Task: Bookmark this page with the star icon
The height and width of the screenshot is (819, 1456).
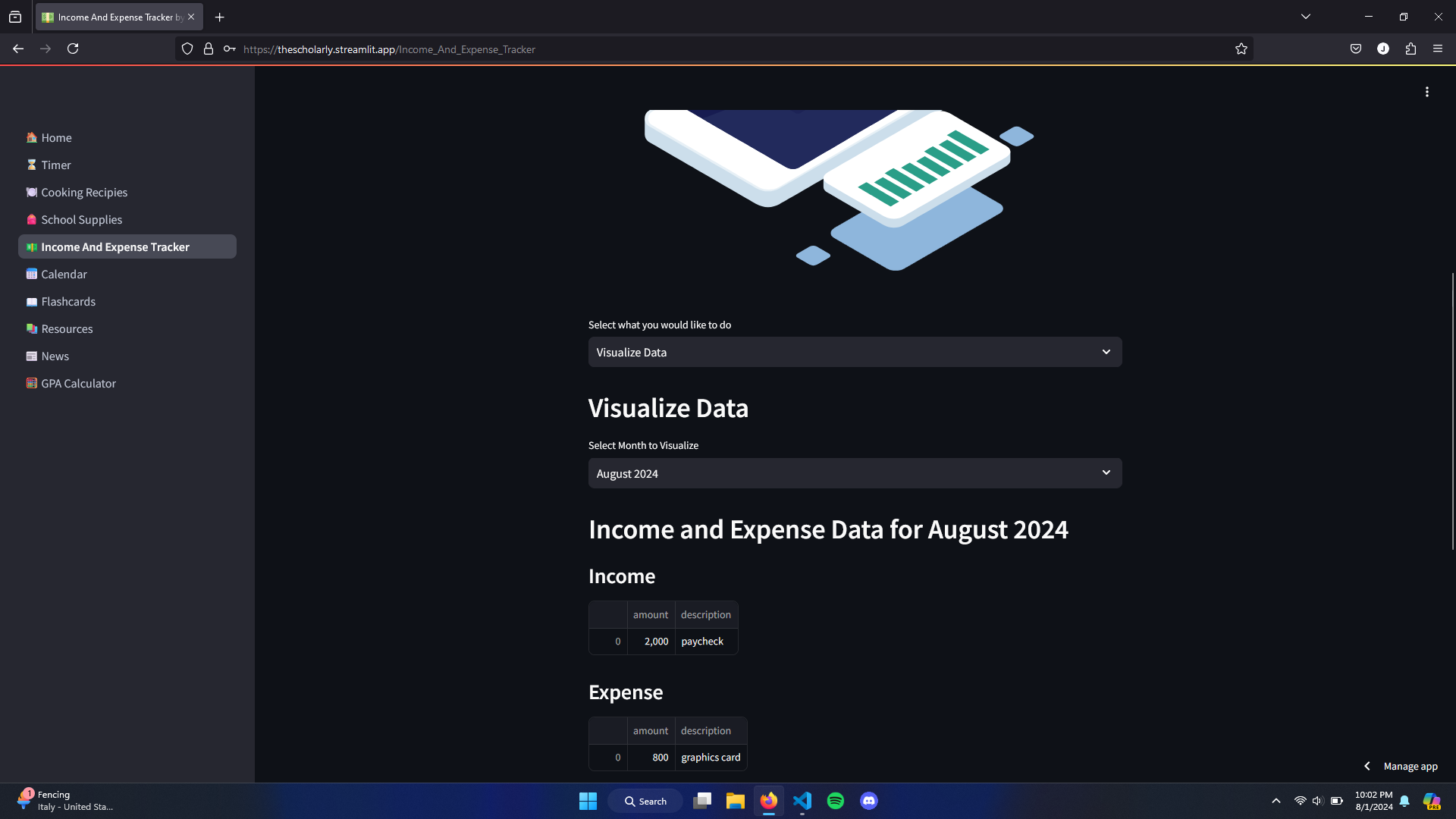Action: coord(1241,49)
